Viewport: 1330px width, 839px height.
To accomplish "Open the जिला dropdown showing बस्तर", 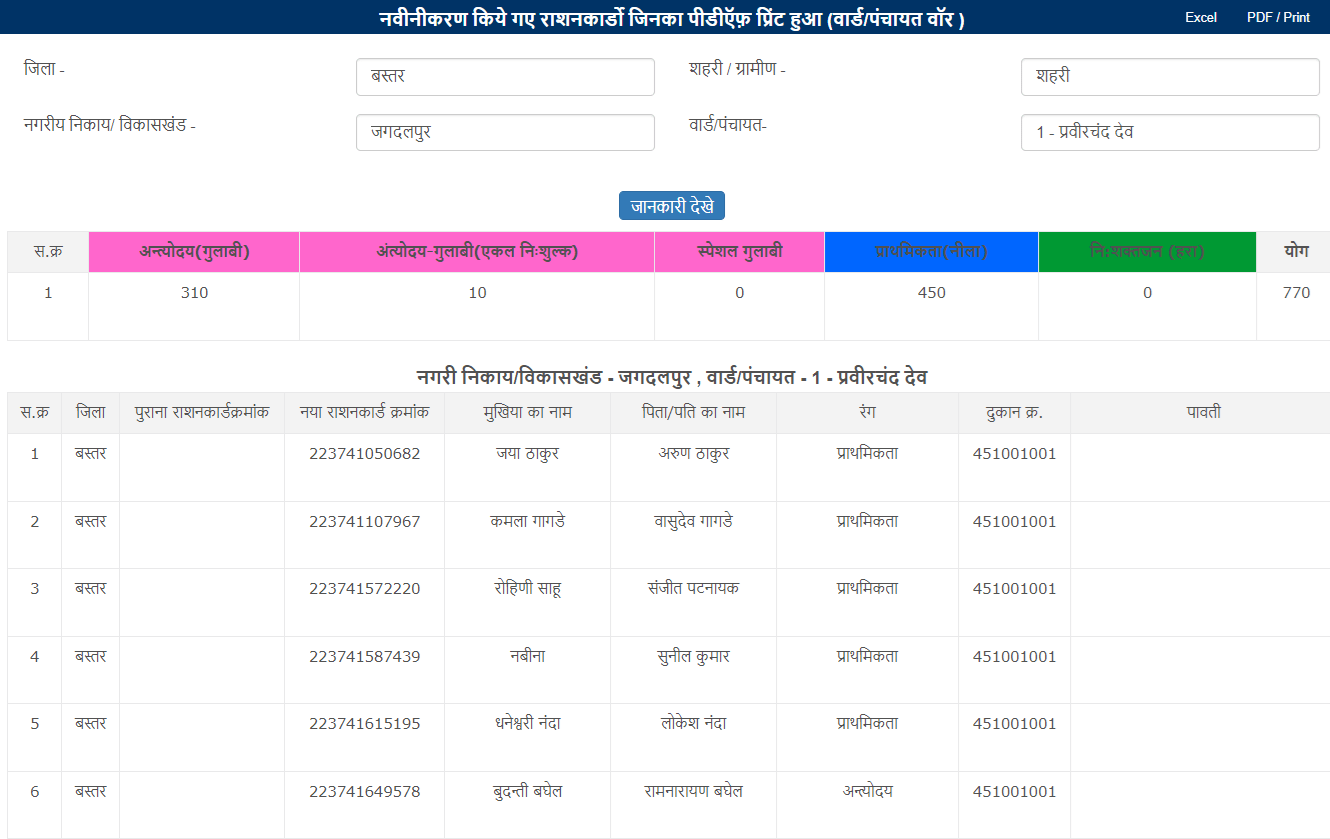I will 505,77.
